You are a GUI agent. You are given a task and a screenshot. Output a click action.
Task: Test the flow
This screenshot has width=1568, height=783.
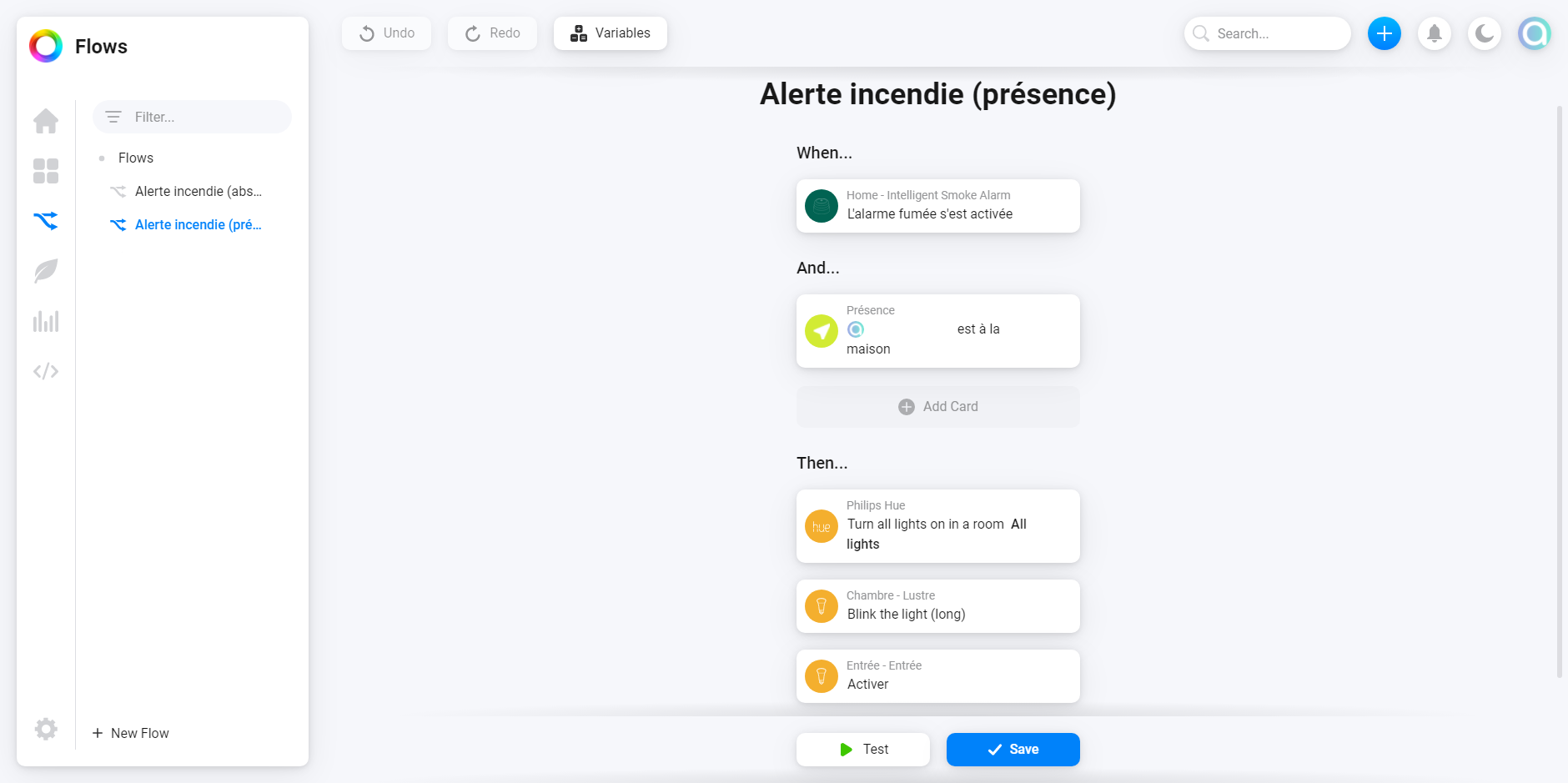tap(863, 750)
